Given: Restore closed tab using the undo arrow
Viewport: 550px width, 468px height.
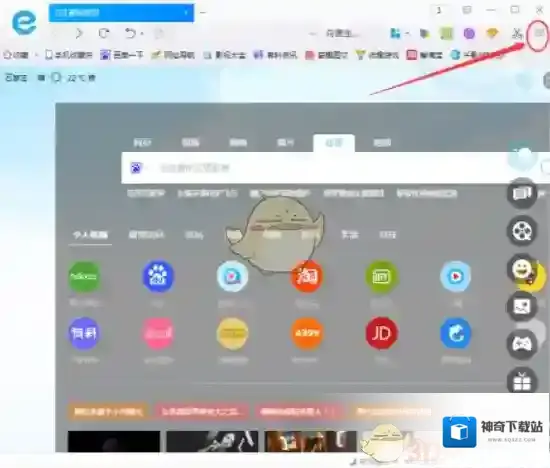Looking at the screenshot, I should tap(130, 34).
